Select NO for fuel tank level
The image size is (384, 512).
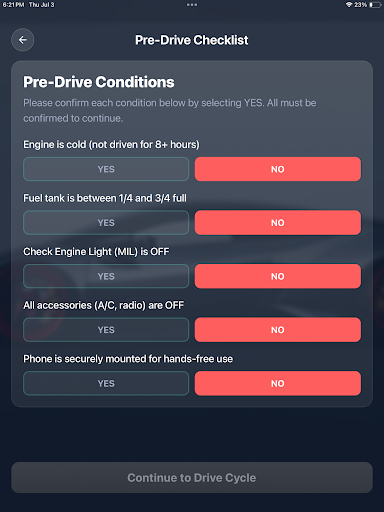(x=278, y=223)
